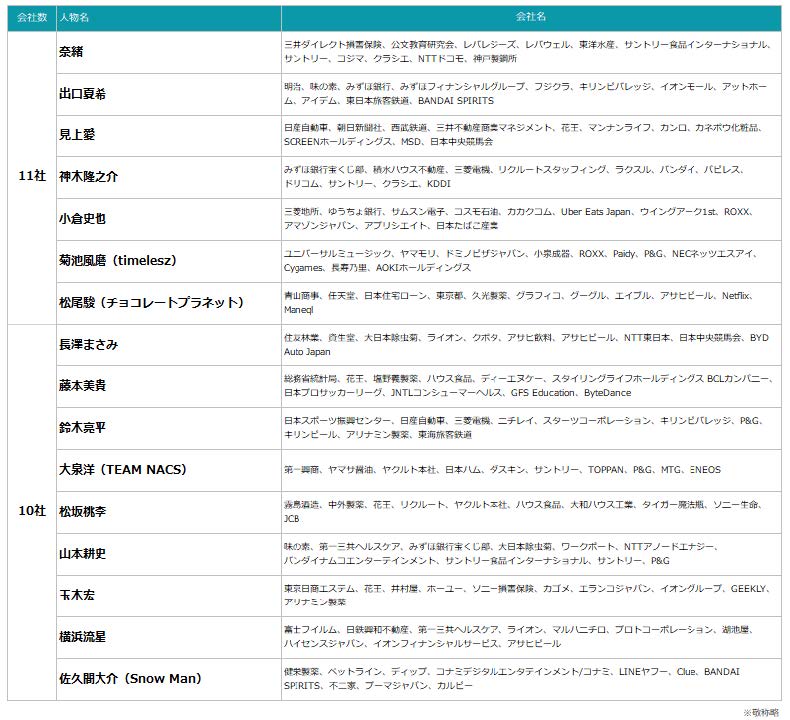This screenshot has height=720, width=790.
Task: Select 大泉洋（TEAM NACS）name cell
Action: [x=123, y=469]
